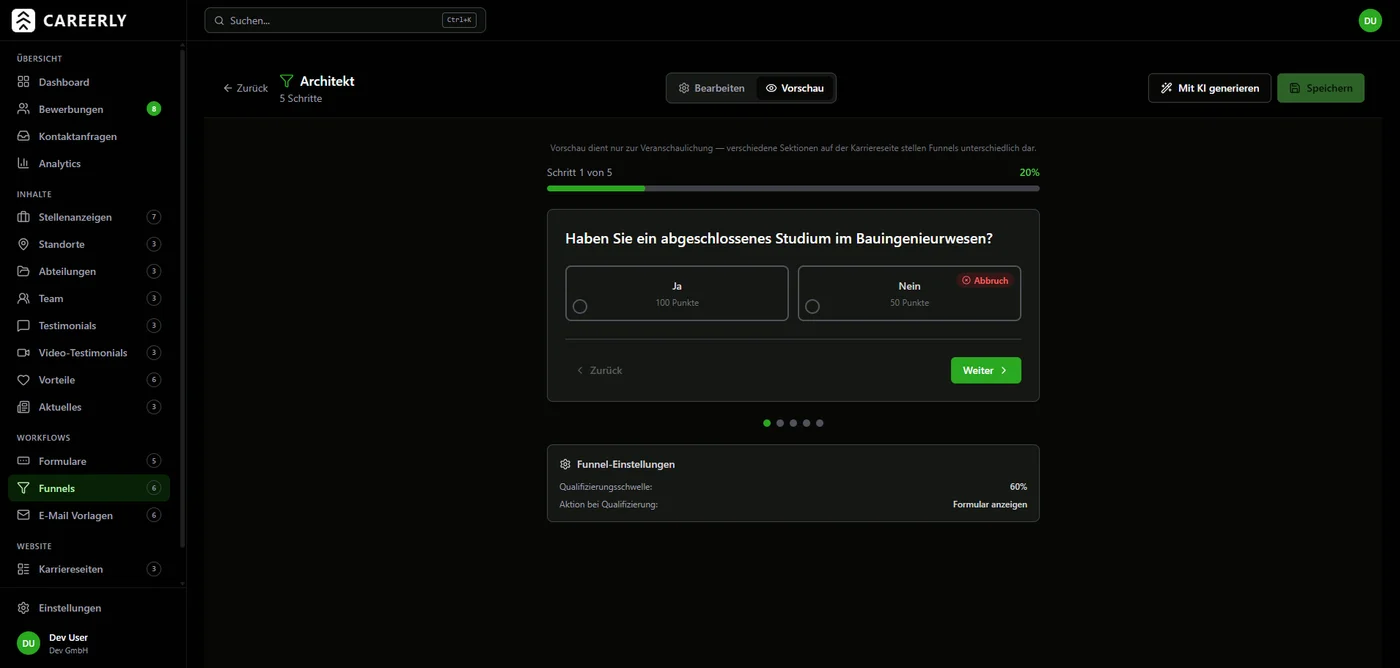Click the Stellenanzeigen briefcase icon
The height and width of the screenshot is (668, 1400).
click(23, 217)
